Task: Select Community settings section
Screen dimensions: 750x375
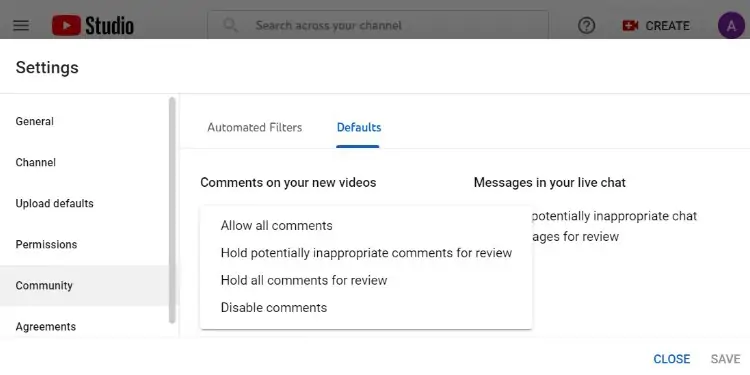Action: [x=84, y=286]
